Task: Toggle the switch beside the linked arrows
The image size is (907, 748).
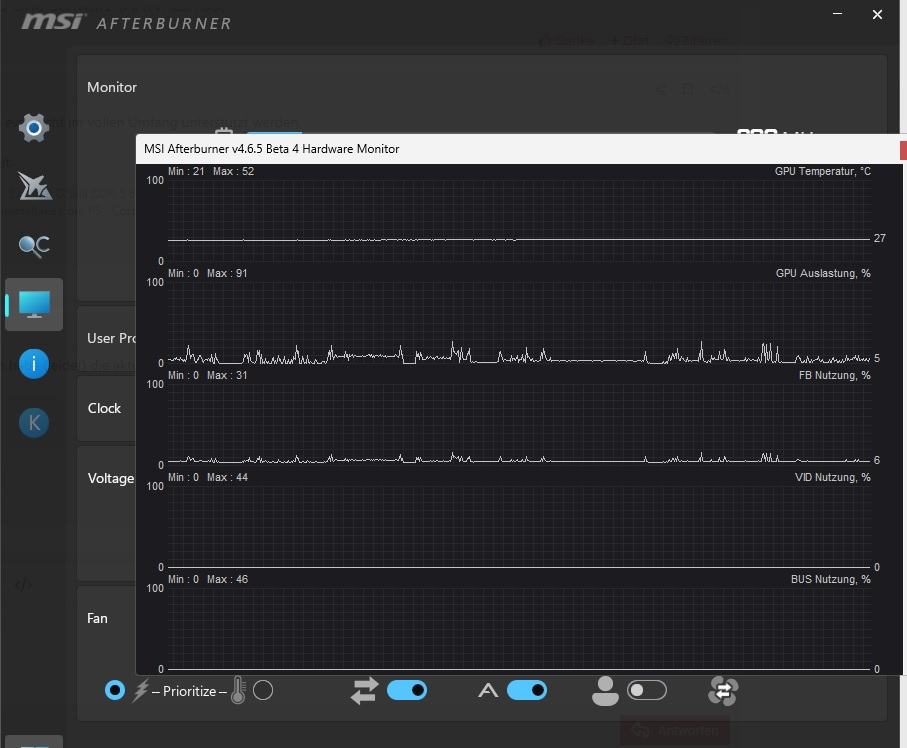Action: click(407, 690)
